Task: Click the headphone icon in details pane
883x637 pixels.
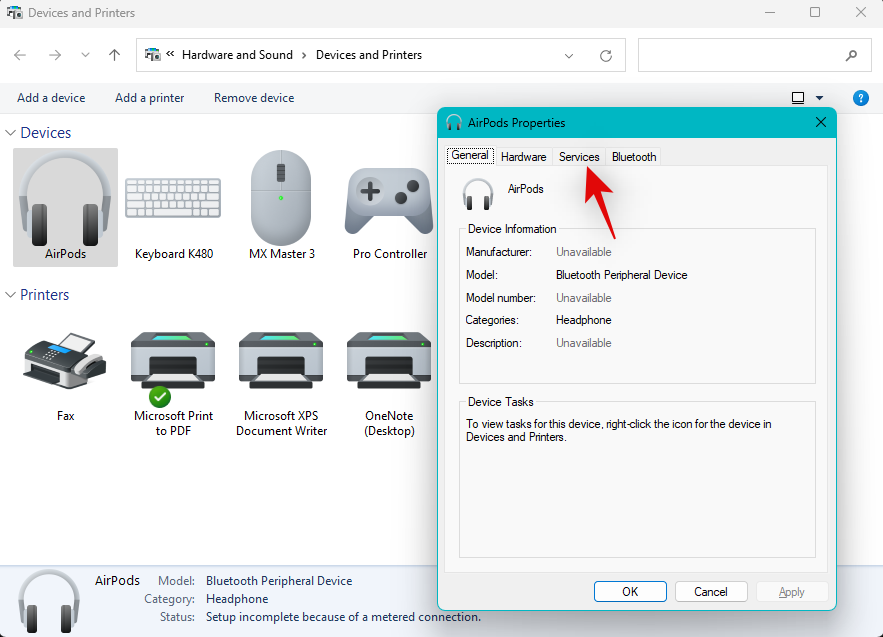Action: coord(49,601)
